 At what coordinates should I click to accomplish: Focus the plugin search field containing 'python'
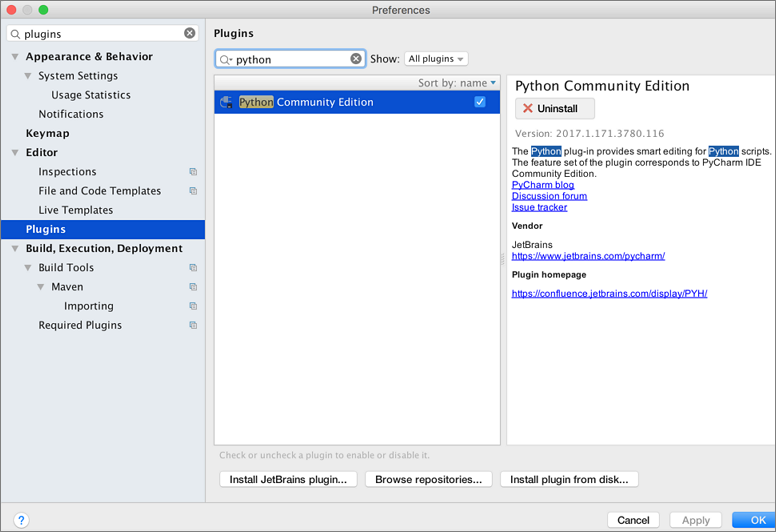pyautogui.click(x=291, y=59)
